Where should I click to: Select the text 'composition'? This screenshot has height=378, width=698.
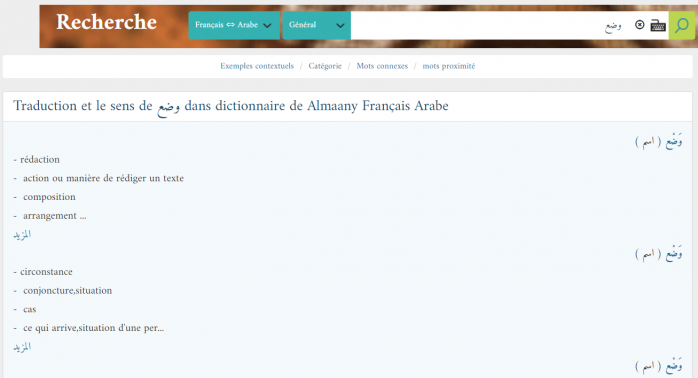click(x=49, y=197)
